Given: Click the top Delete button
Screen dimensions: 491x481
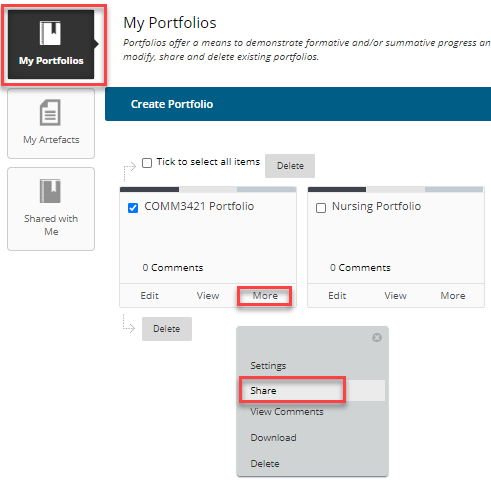Looking at the screenshot, I should click(290, 166).
